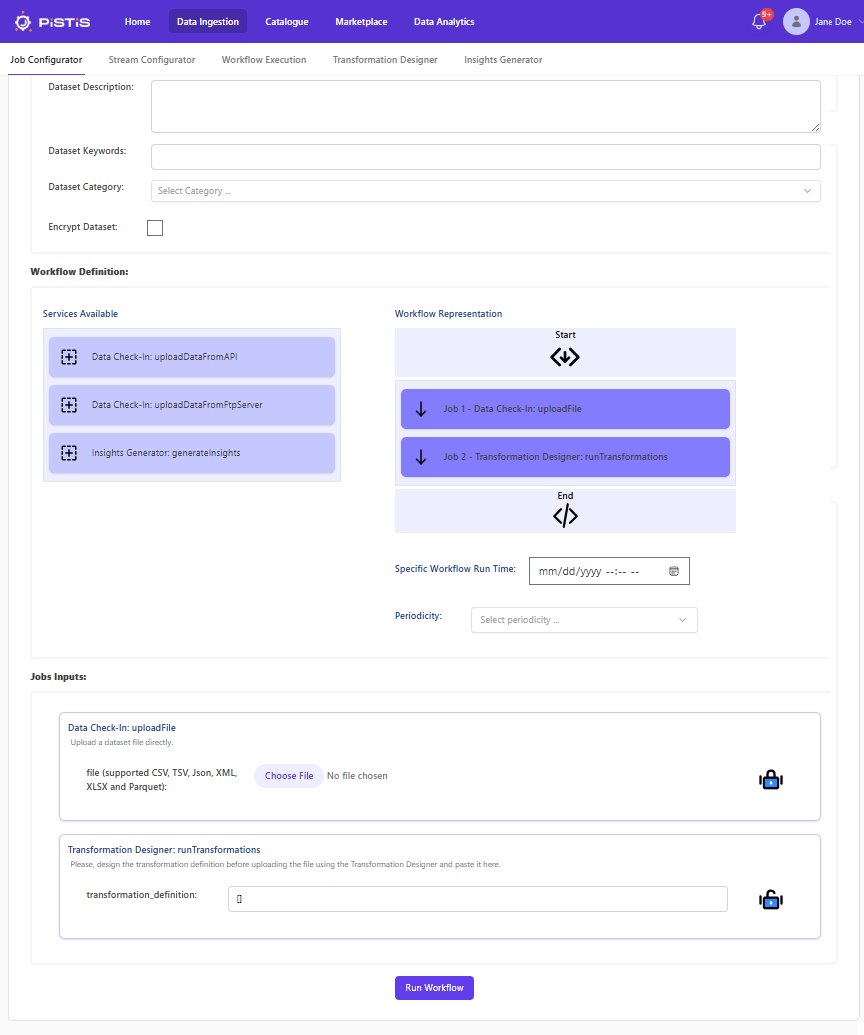The width and height of the screenshot is (864, 1035).
Task: Click the 'Encrypt Dataset:' label
Action: 83,226
